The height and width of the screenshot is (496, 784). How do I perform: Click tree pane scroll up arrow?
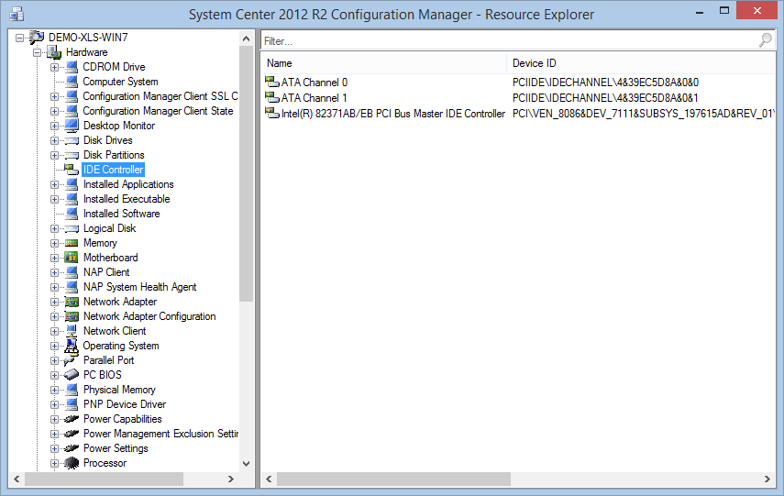pyautogui.click(x=246, y=38)
